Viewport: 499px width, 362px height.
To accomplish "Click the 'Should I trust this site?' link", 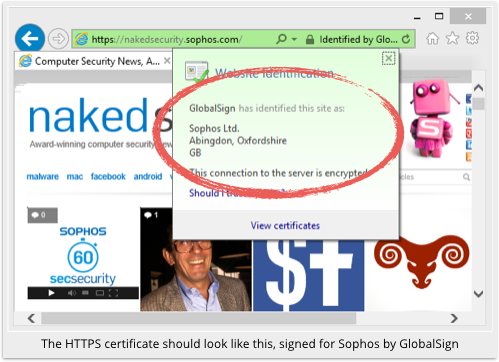I will click(x=237, y=193).
